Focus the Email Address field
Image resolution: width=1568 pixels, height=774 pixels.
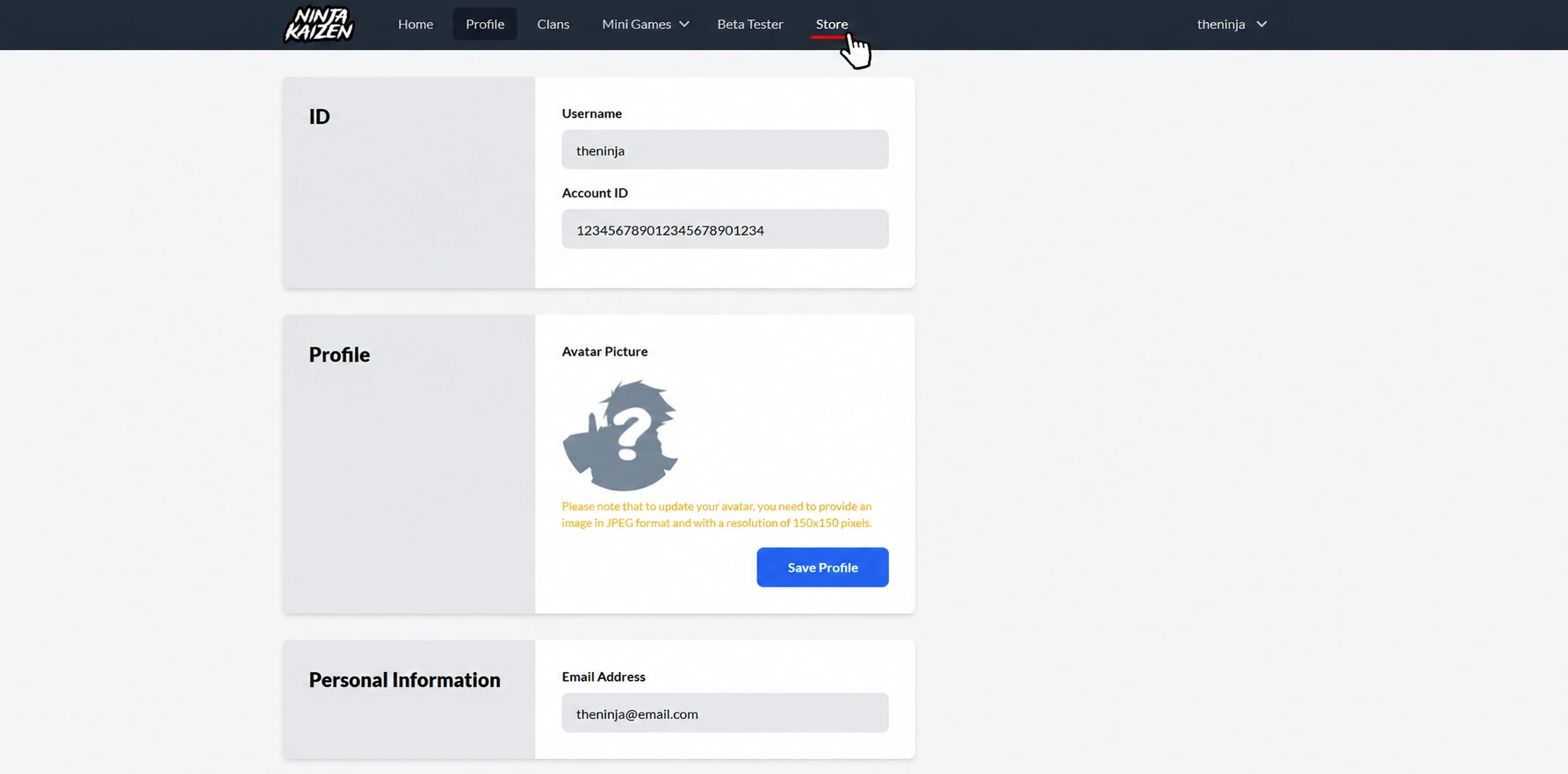[x=725, y=713]
